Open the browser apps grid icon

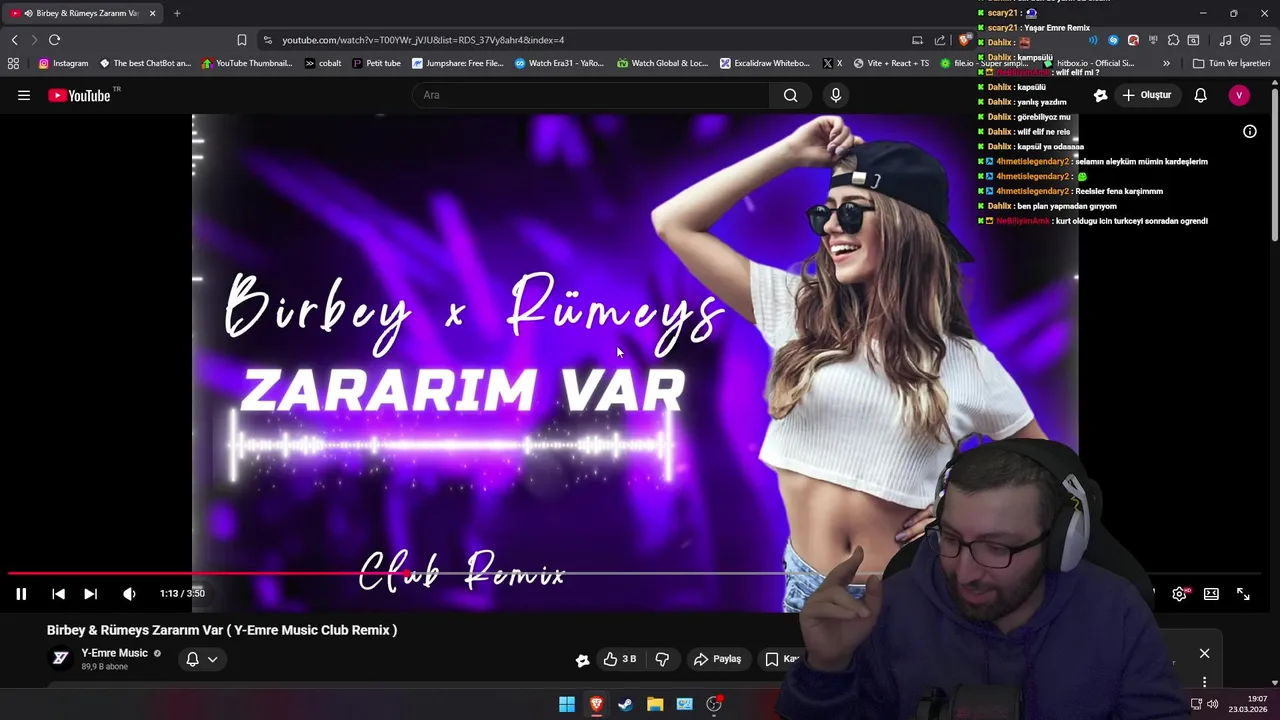13,63
